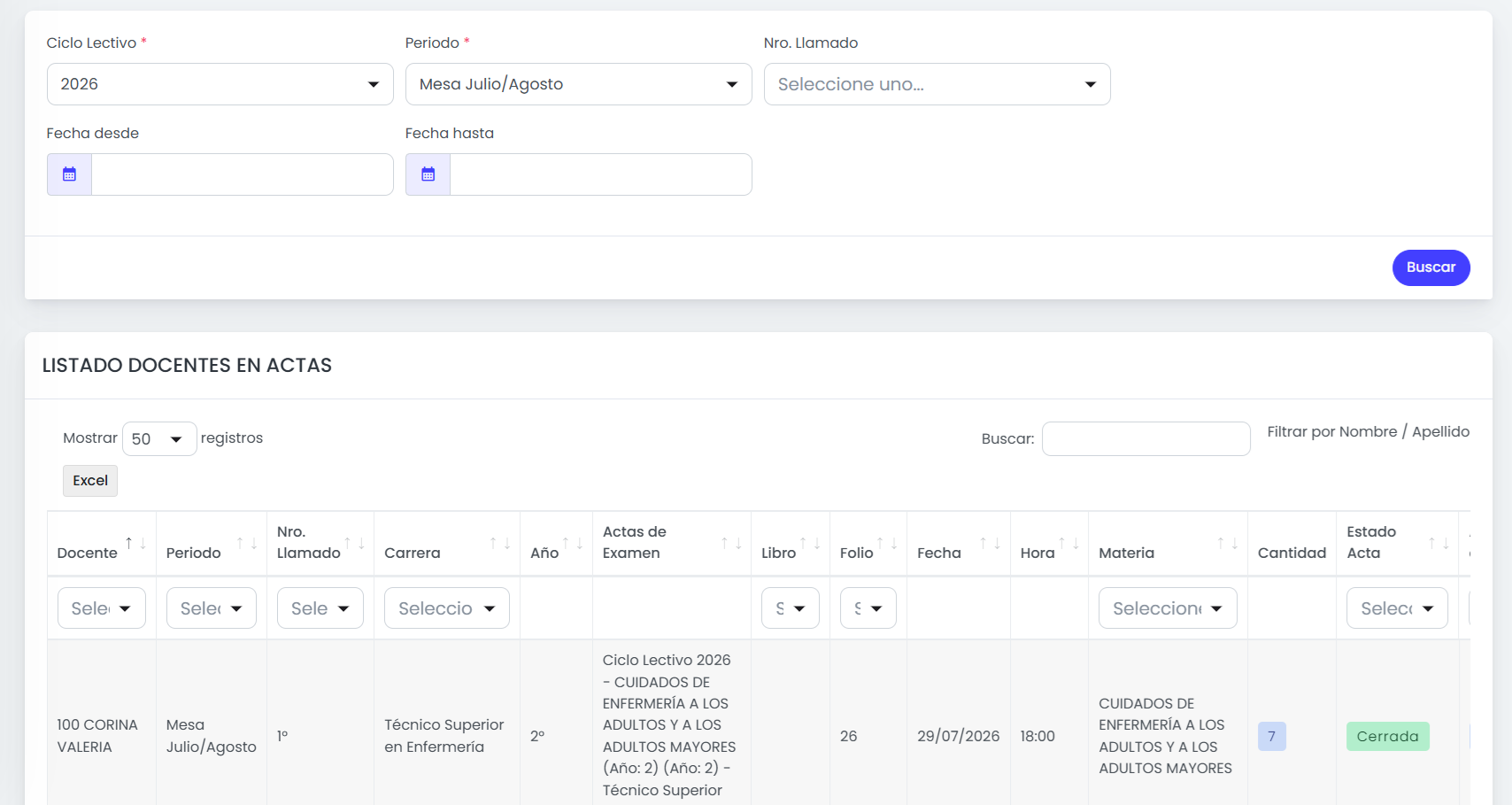Open the Docente column filter dropdown
Image resolution: width=1512 pixels, height=805 pixels.
tap(102, 608)
